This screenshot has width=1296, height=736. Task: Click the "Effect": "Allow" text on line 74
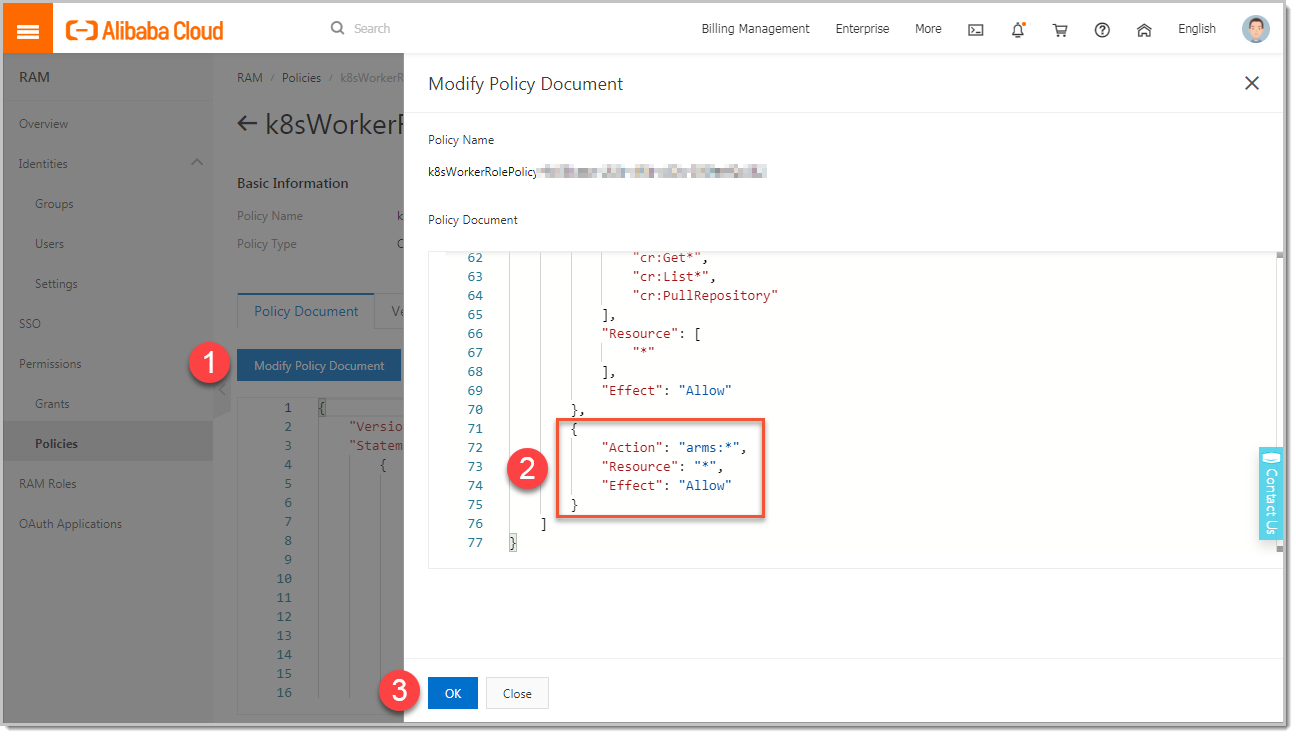click(x=666, y=485)
